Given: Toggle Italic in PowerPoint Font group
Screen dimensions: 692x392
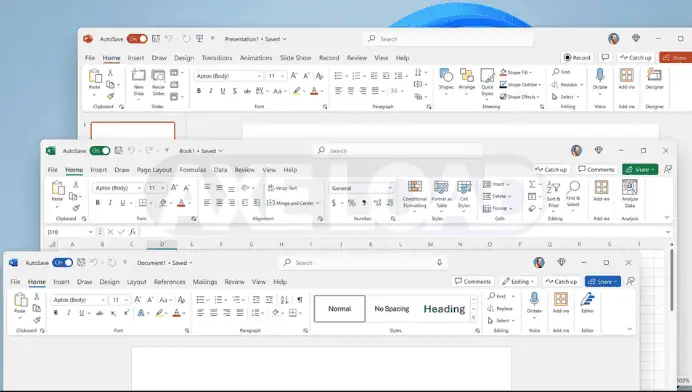Looking at the screenshot, I should (x=211, y=91).
